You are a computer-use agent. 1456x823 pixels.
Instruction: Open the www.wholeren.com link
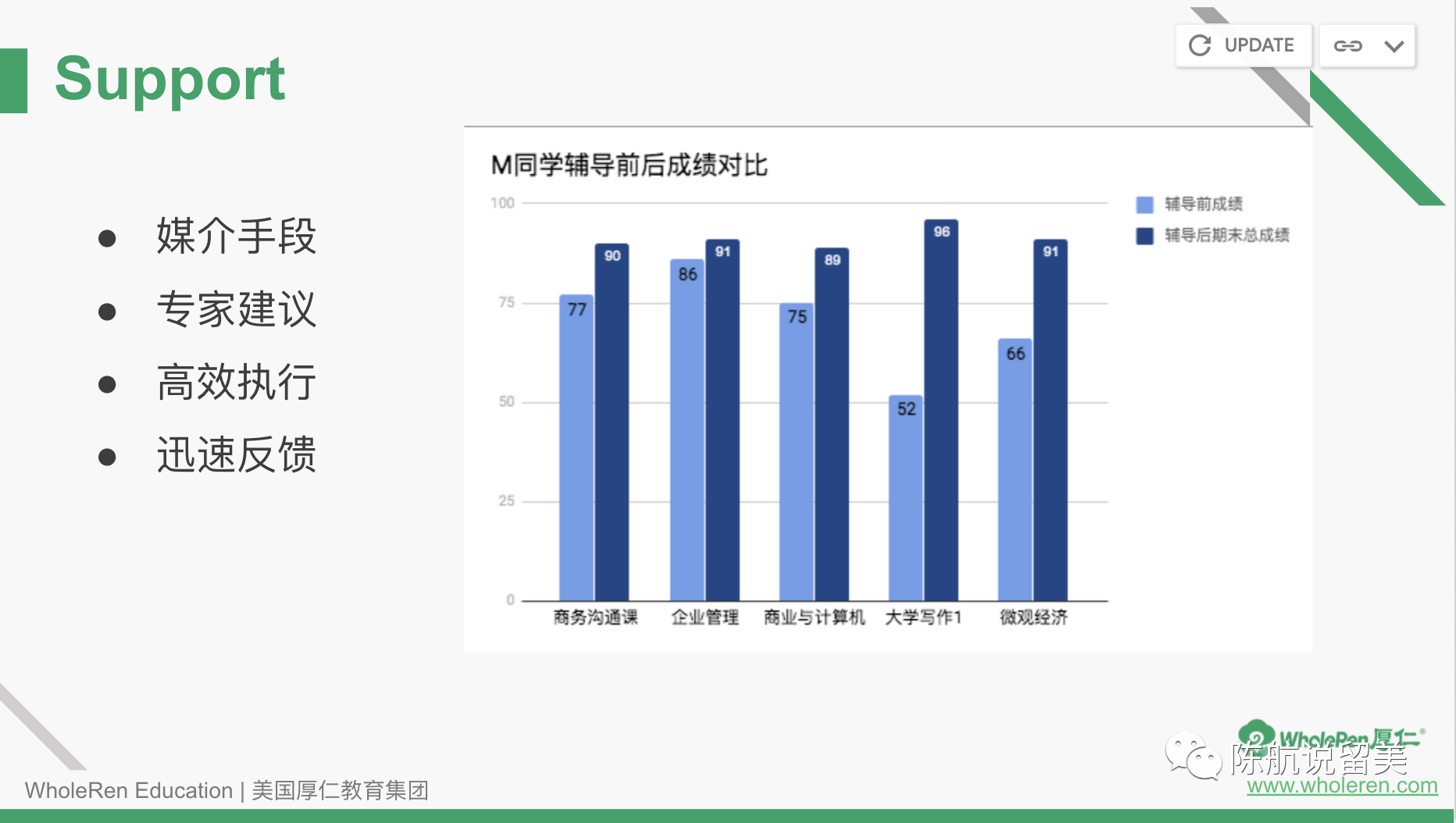[x=1341, y=786]
